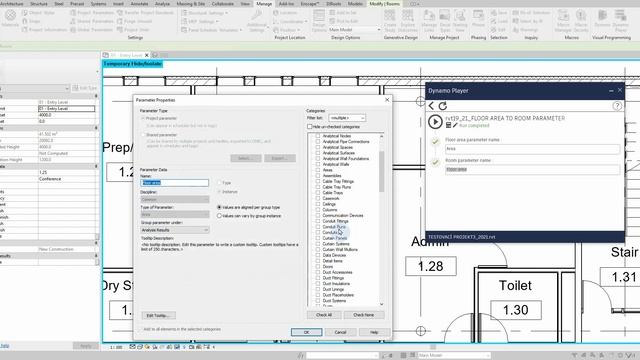Click the Floor area parameter name field
Screen dimensions: 640x360
(532, 149)
